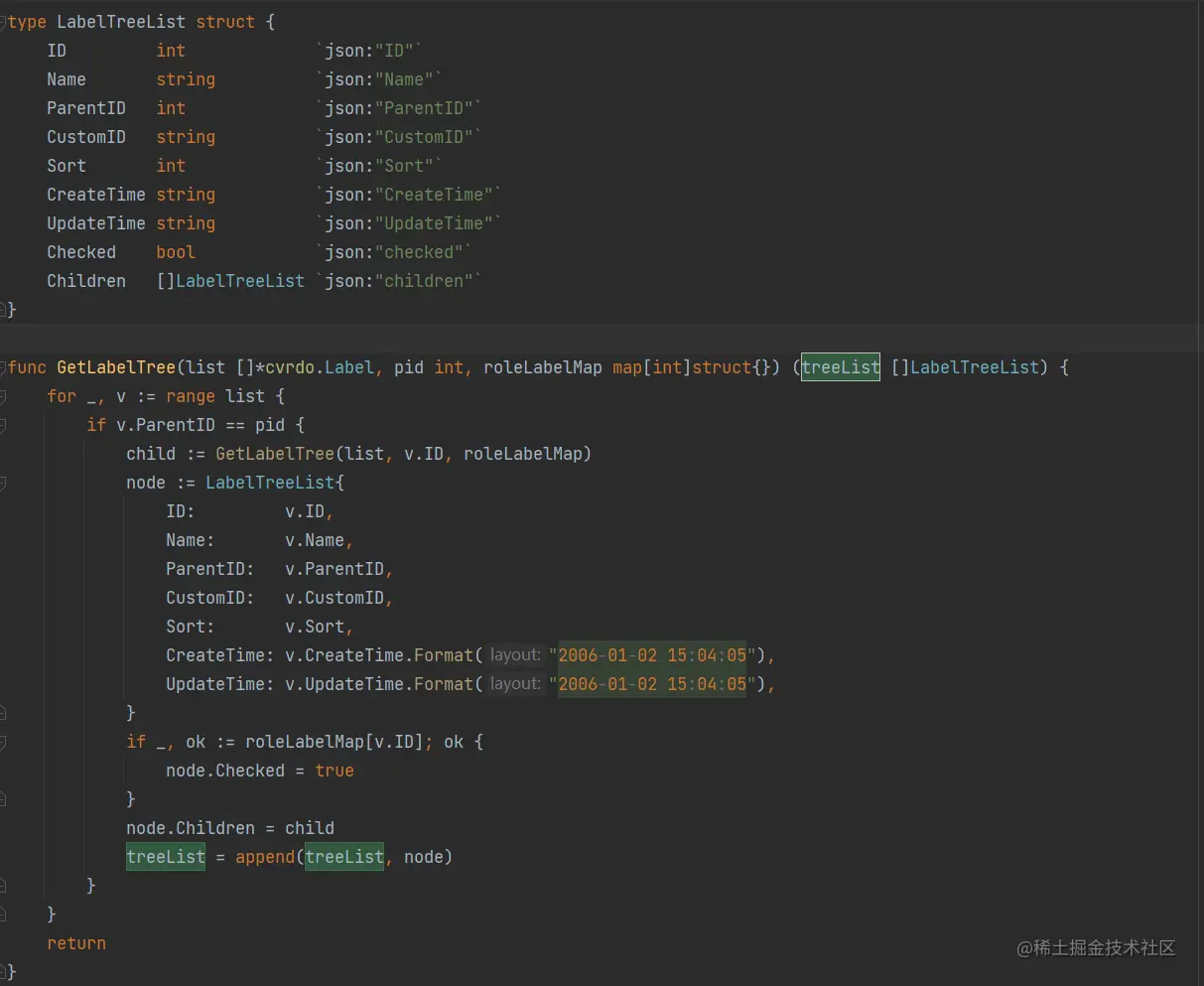Click the `json:"Name"` struct tag

click(x=379, y=79)
